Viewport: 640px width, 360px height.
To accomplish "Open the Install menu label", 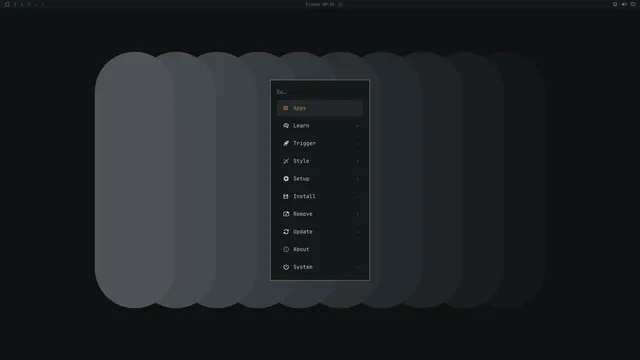I will pyautogui.click(x=304, y=196).
